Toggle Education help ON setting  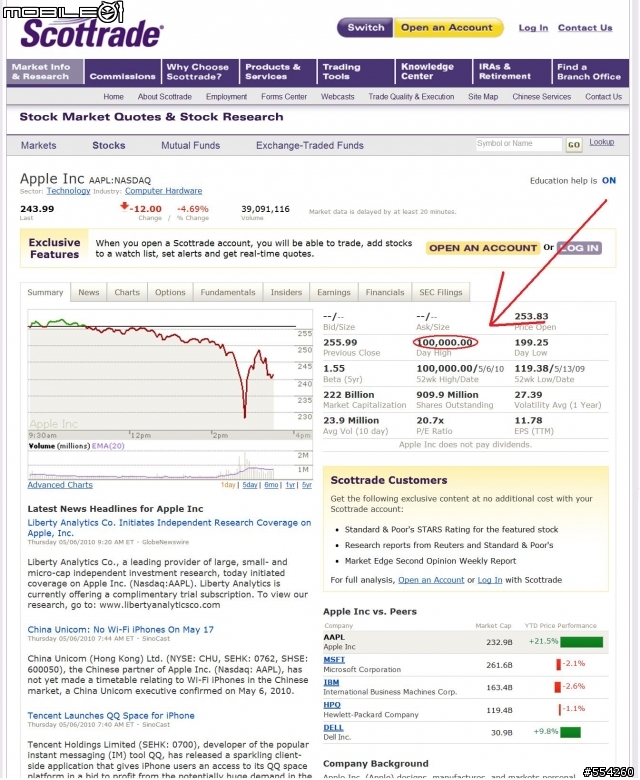click(609, 181)
